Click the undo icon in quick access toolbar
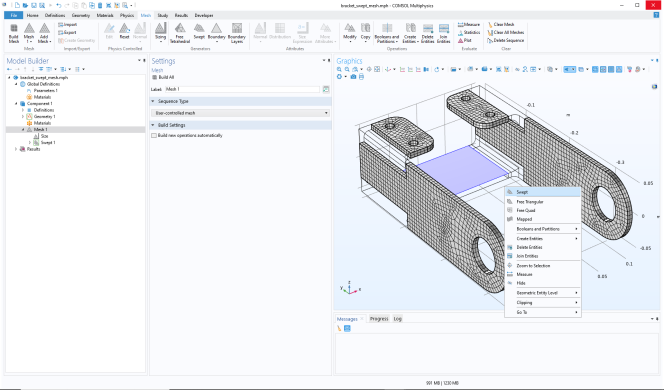This screenshot has width=664, height=390. coord(58,6)
